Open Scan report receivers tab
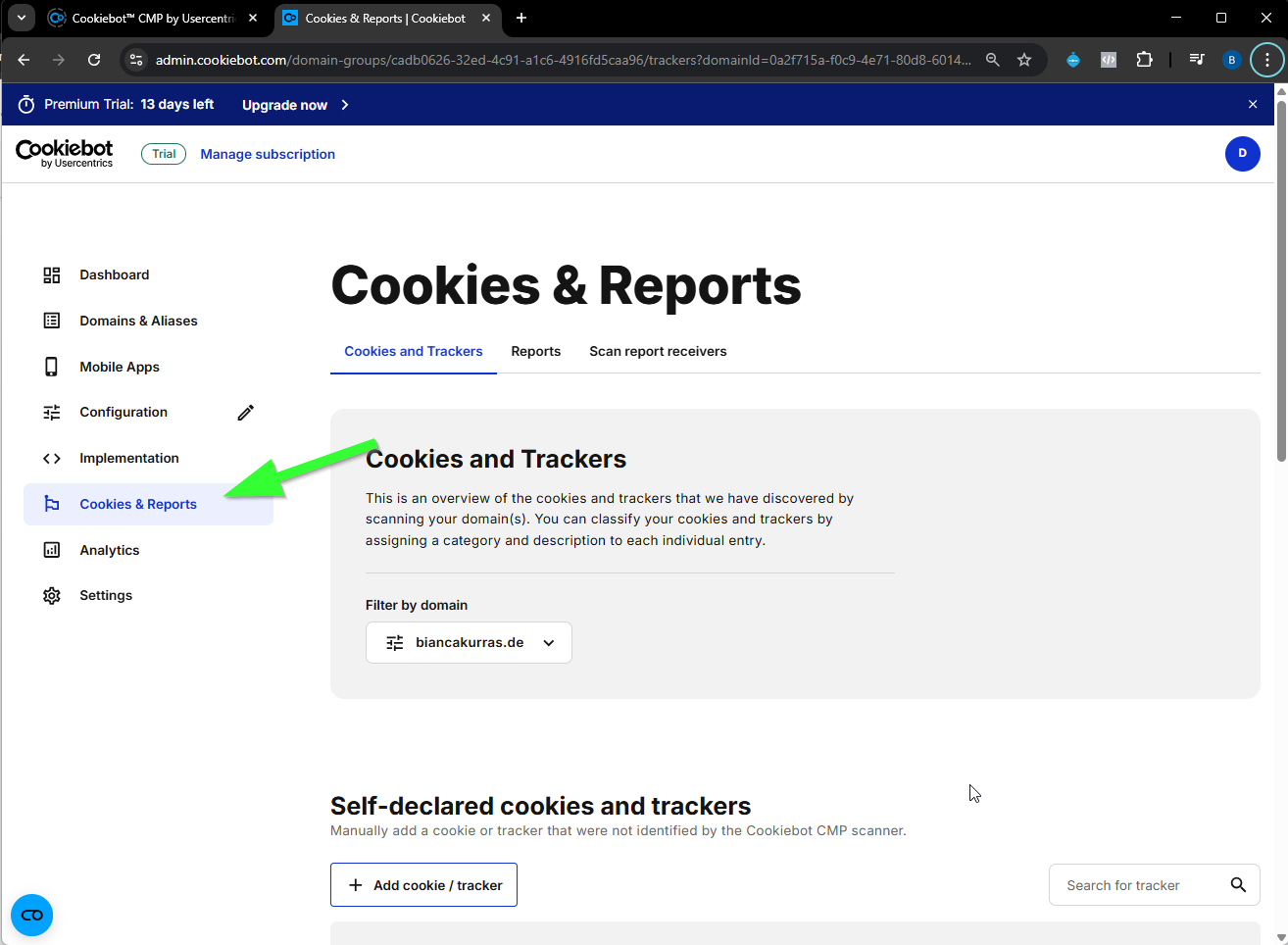Screen dimensions: 1288x945 pyautogui.click(x=658, y=351)
